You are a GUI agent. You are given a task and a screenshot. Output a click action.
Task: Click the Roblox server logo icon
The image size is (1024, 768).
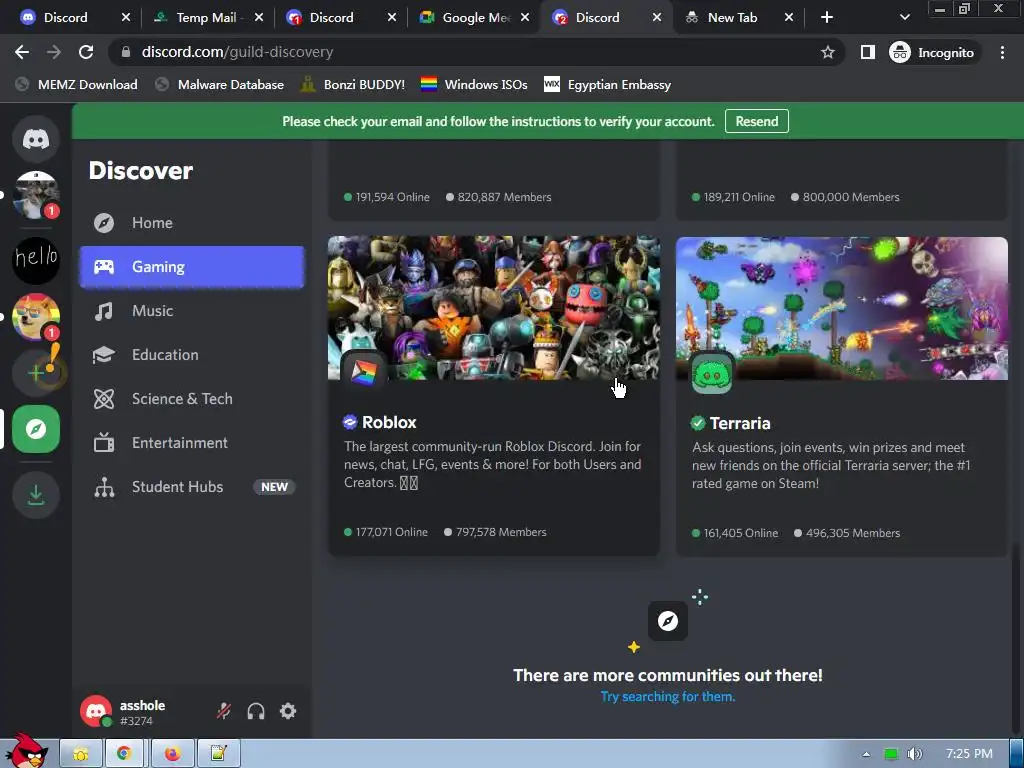coord(364,371)
